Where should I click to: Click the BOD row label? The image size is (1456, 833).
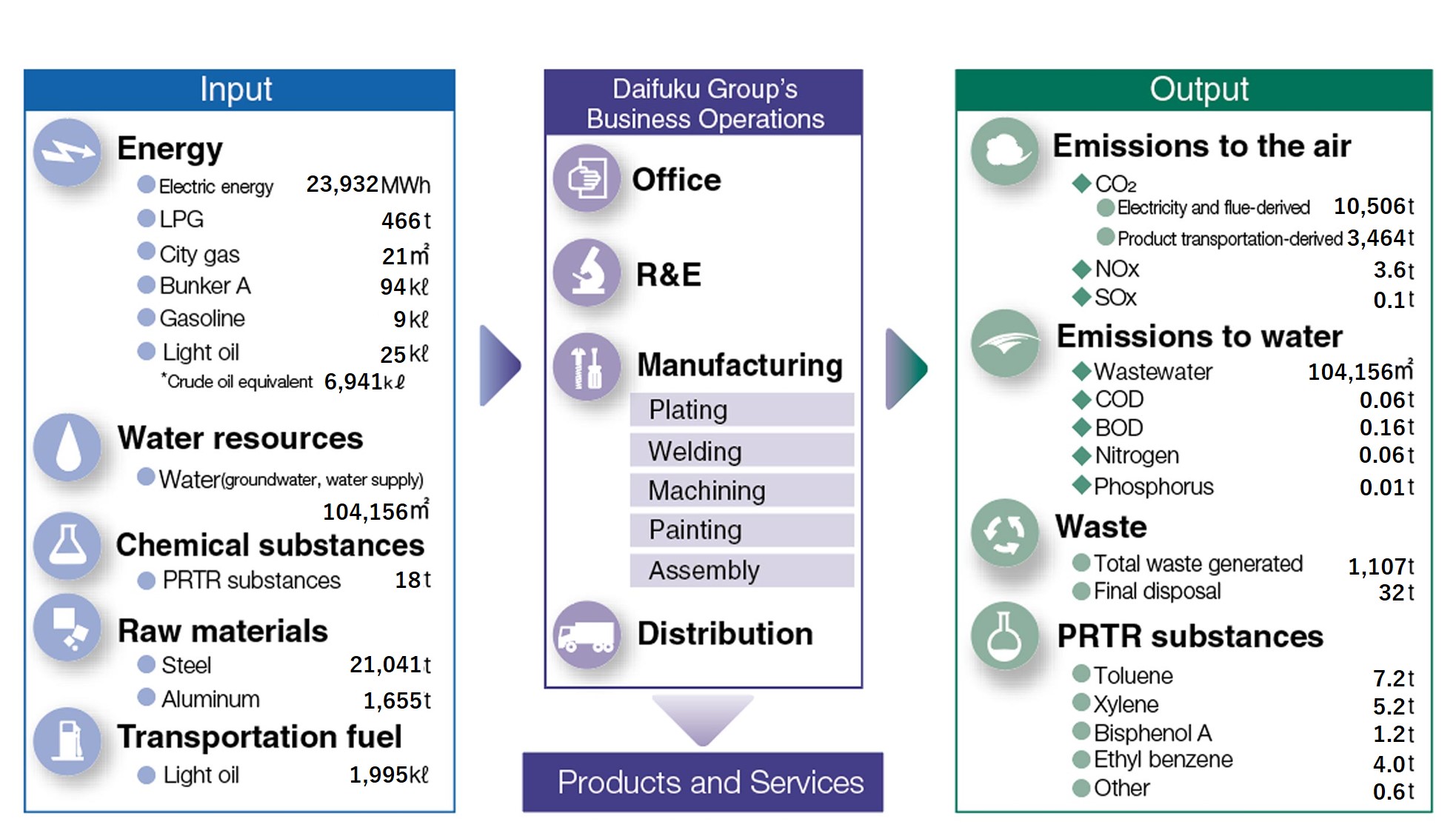coord(1119,428)
